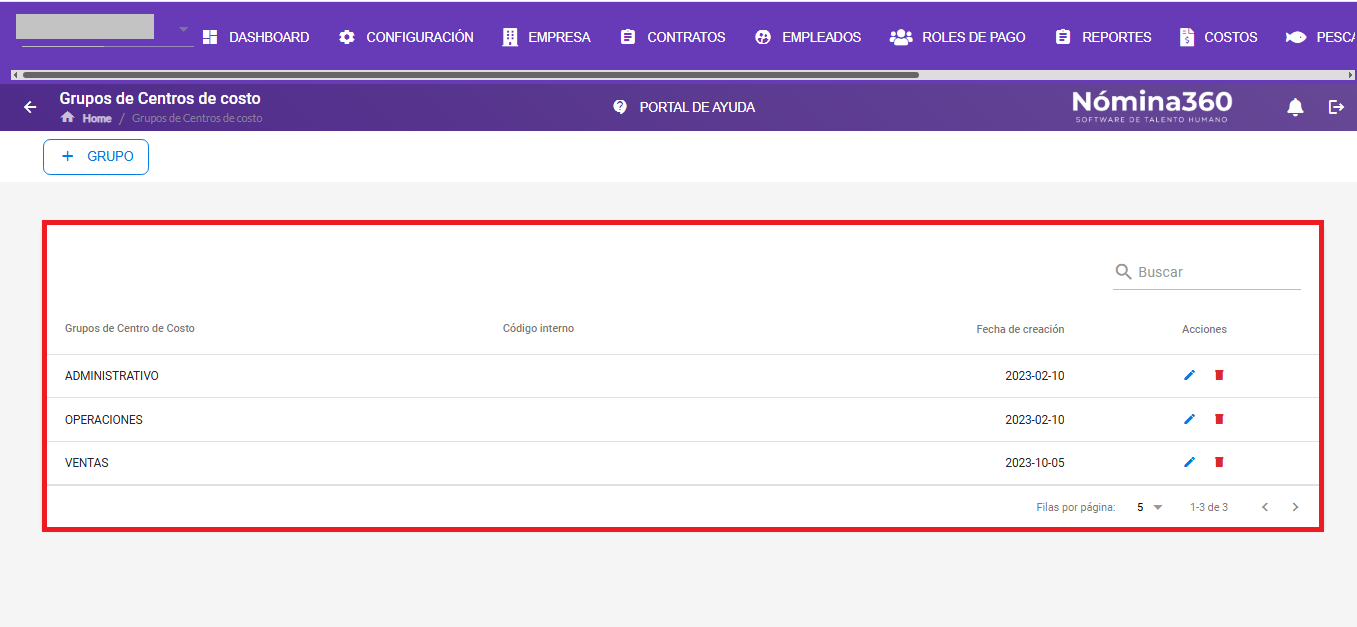Delete the OPERACIONES group with the trash icon
The width and height of the screenshot is (1357, 627).
pos(1219,419)
